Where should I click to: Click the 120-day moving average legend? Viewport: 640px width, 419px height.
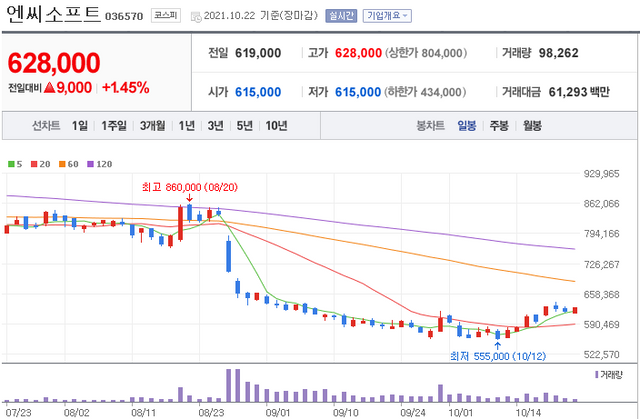tap(101, 164)
